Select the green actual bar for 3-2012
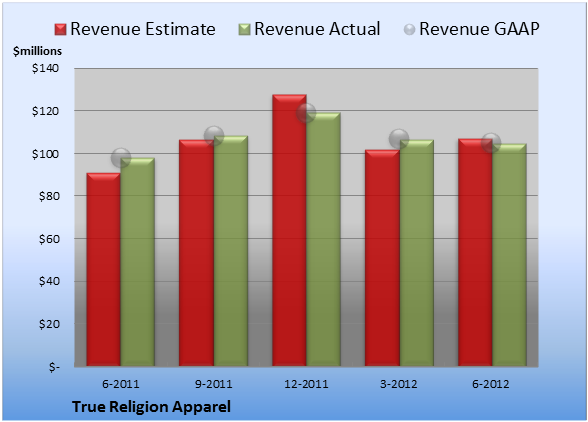Viewport: 588px width, 422px height. [x=417, y=253]
